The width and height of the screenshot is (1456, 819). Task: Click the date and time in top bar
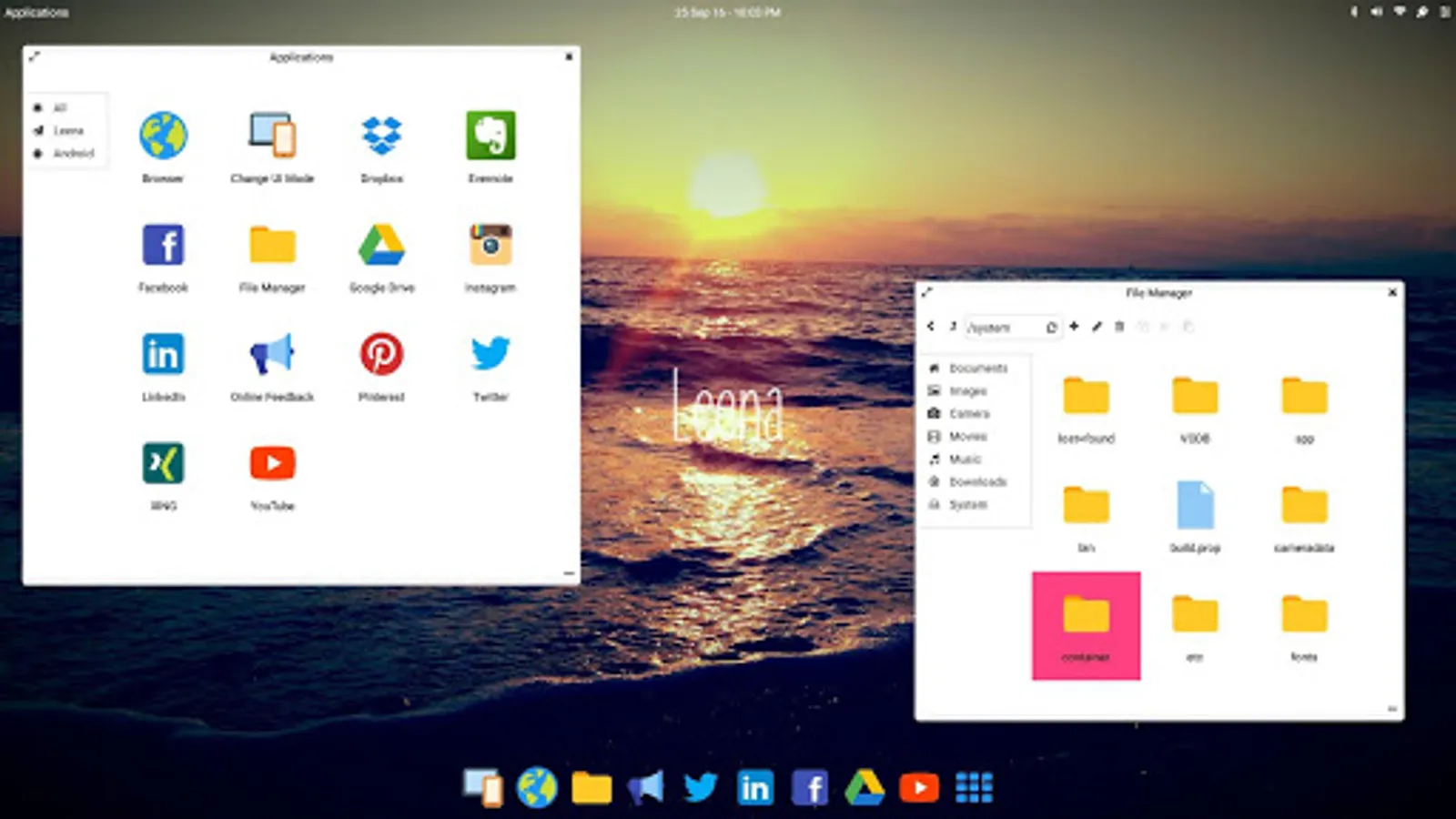727,13
